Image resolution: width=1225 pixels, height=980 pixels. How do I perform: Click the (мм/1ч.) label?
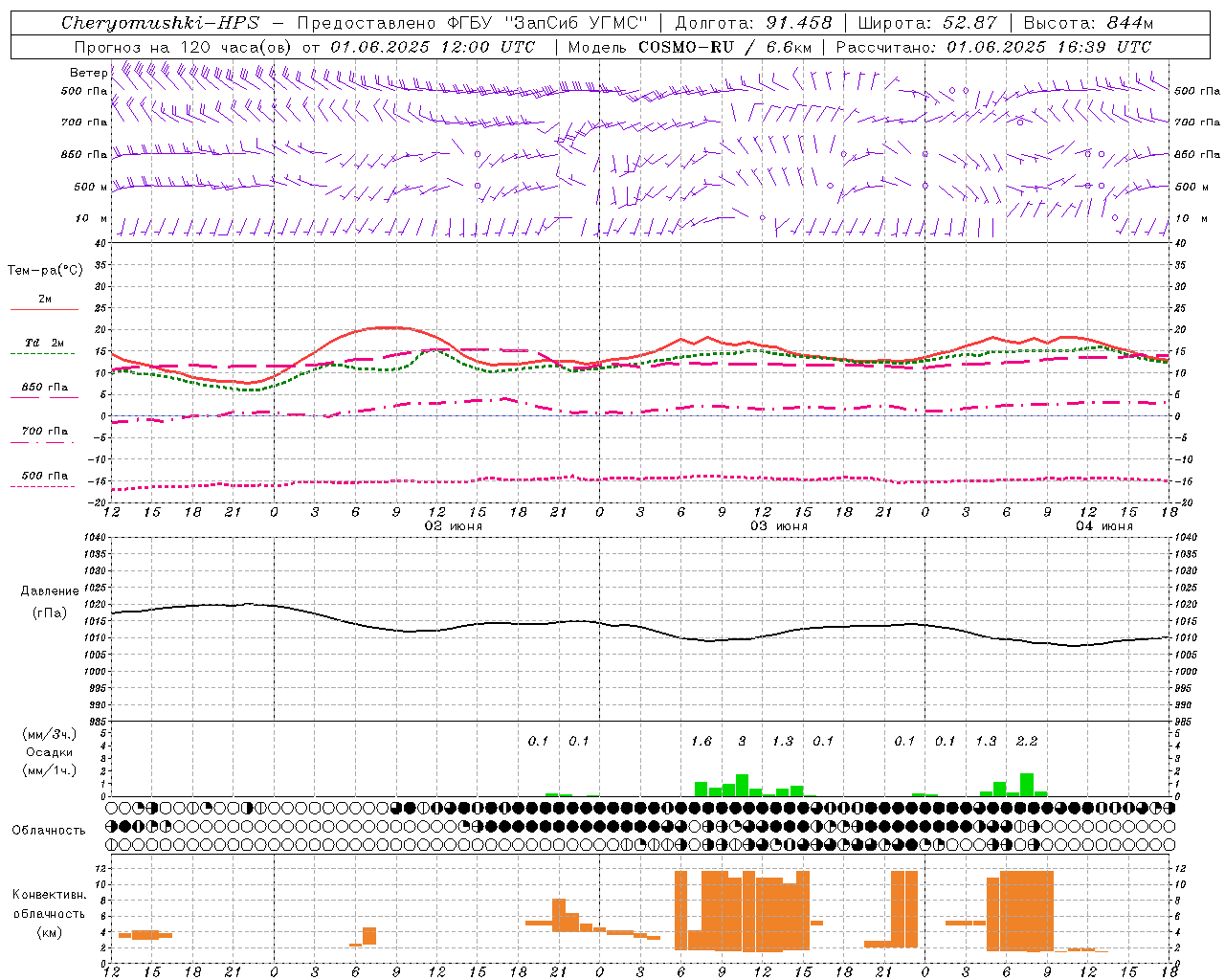tap(50, 770)
